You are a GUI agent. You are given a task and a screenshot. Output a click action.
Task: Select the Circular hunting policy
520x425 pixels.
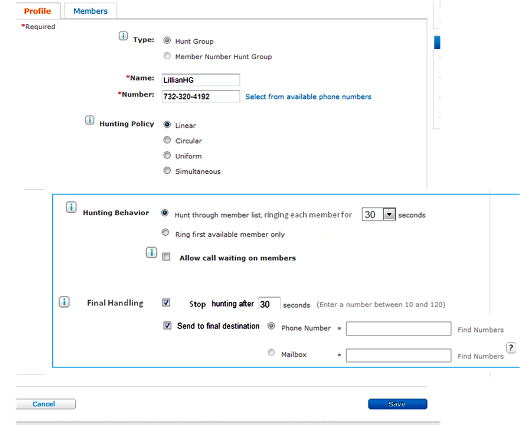(x=167, y=140)
